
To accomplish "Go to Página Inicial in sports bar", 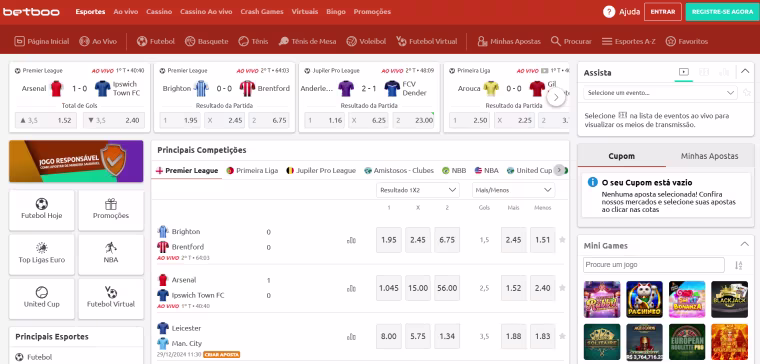I will coord(42,41).
